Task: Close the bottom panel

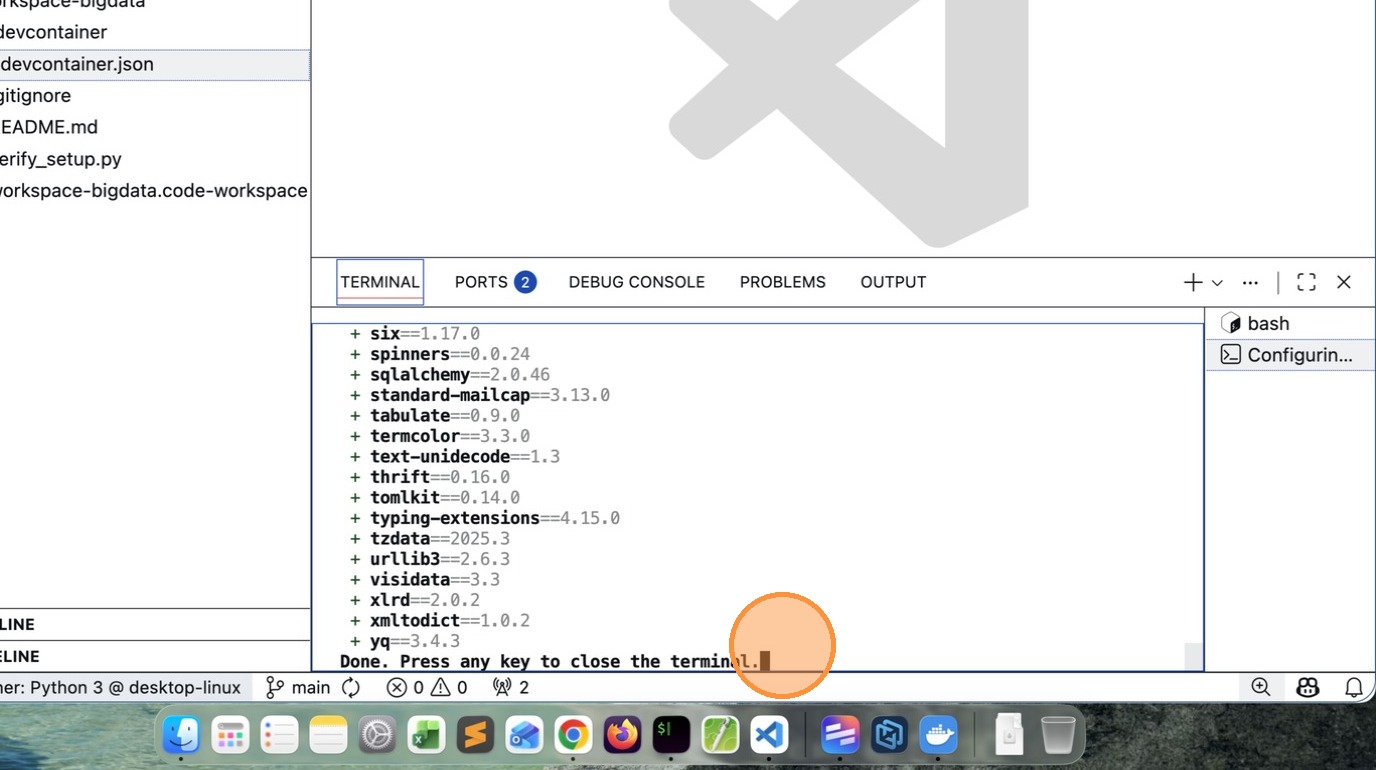Action: (x=1344, y=282)
